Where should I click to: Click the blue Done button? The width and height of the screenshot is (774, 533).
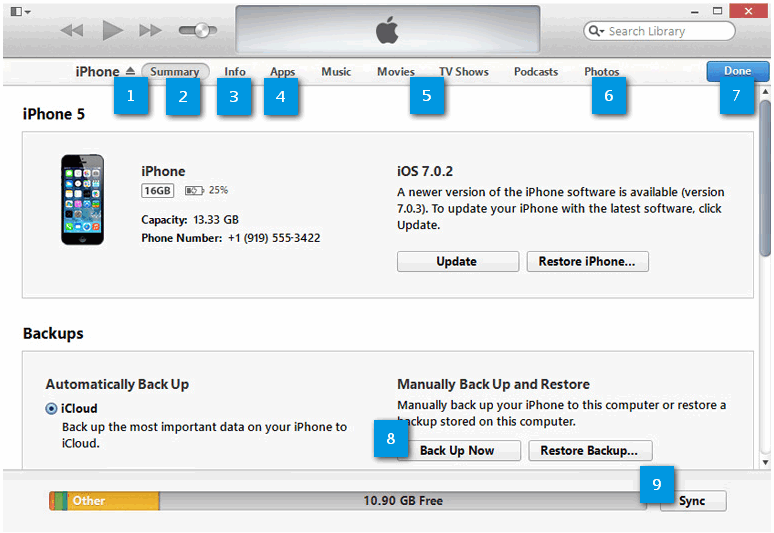click(x=737, y=71)
